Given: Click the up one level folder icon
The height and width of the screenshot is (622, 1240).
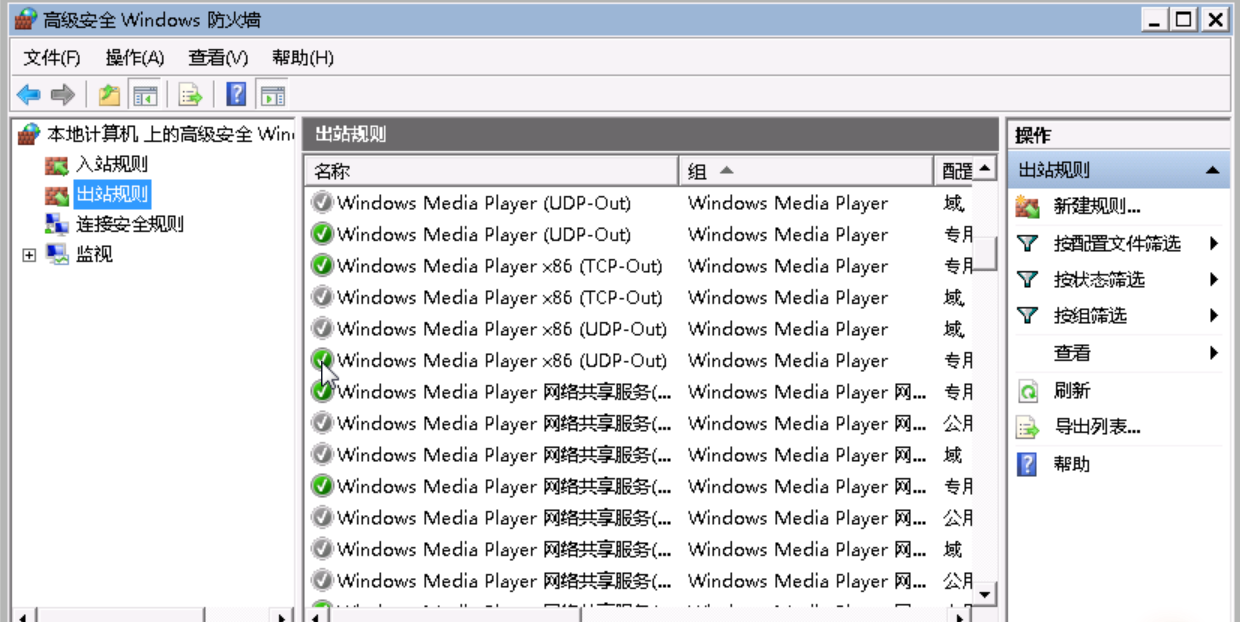Looking at the screenshot, I should tap(109, 95).
